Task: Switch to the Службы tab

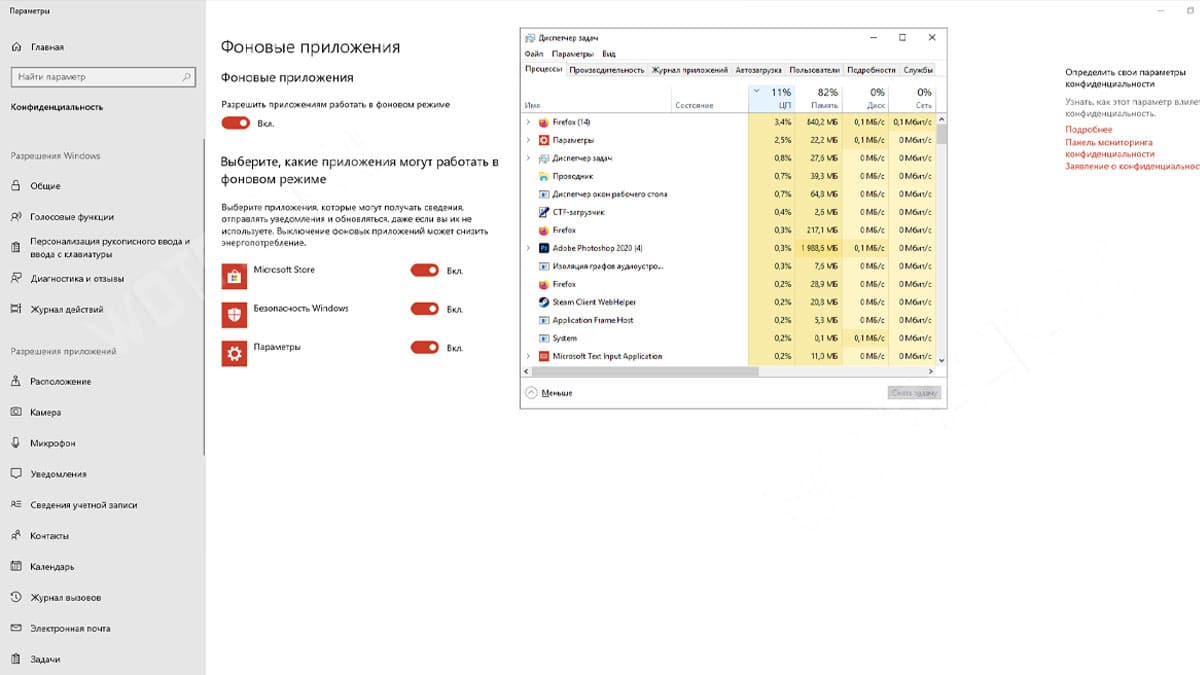Action: (x=918, y=70)
